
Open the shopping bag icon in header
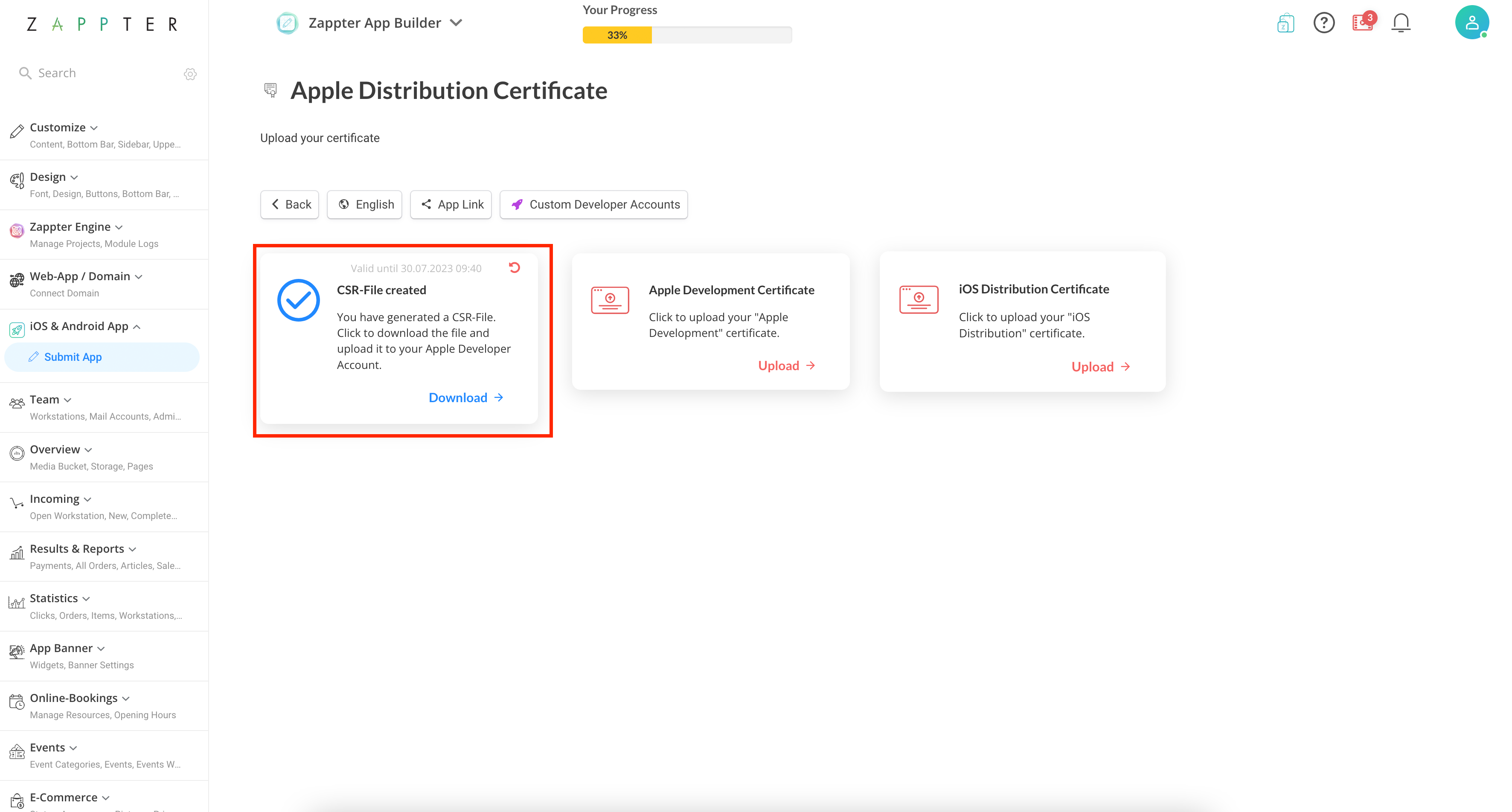(x=1285, y=23)
